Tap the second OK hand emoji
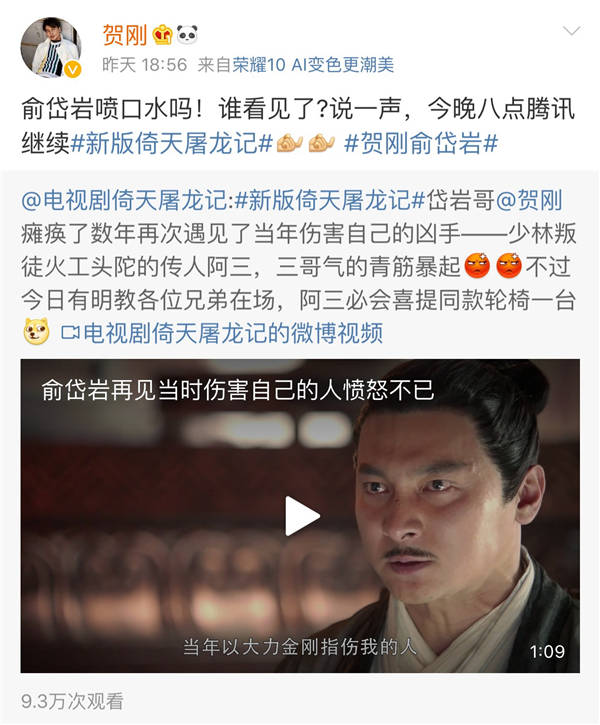The image size is (600, 725). click(322, 143)
